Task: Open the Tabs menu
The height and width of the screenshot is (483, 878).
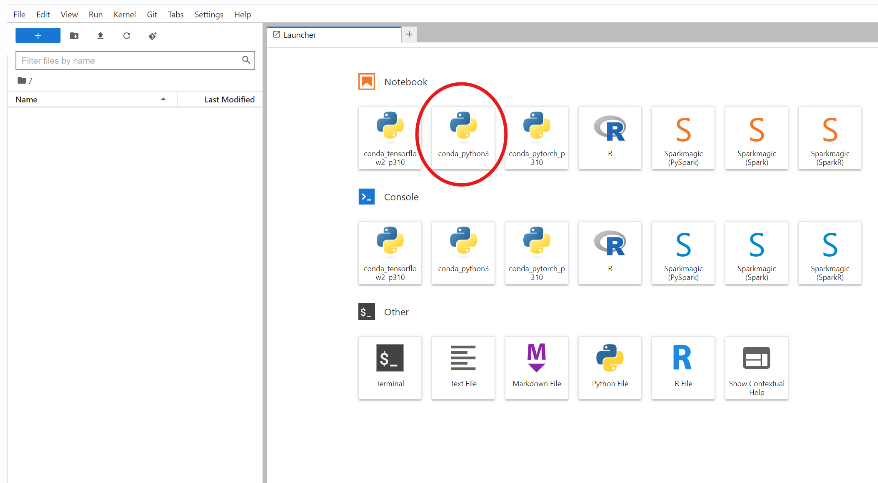Action: 176,15
